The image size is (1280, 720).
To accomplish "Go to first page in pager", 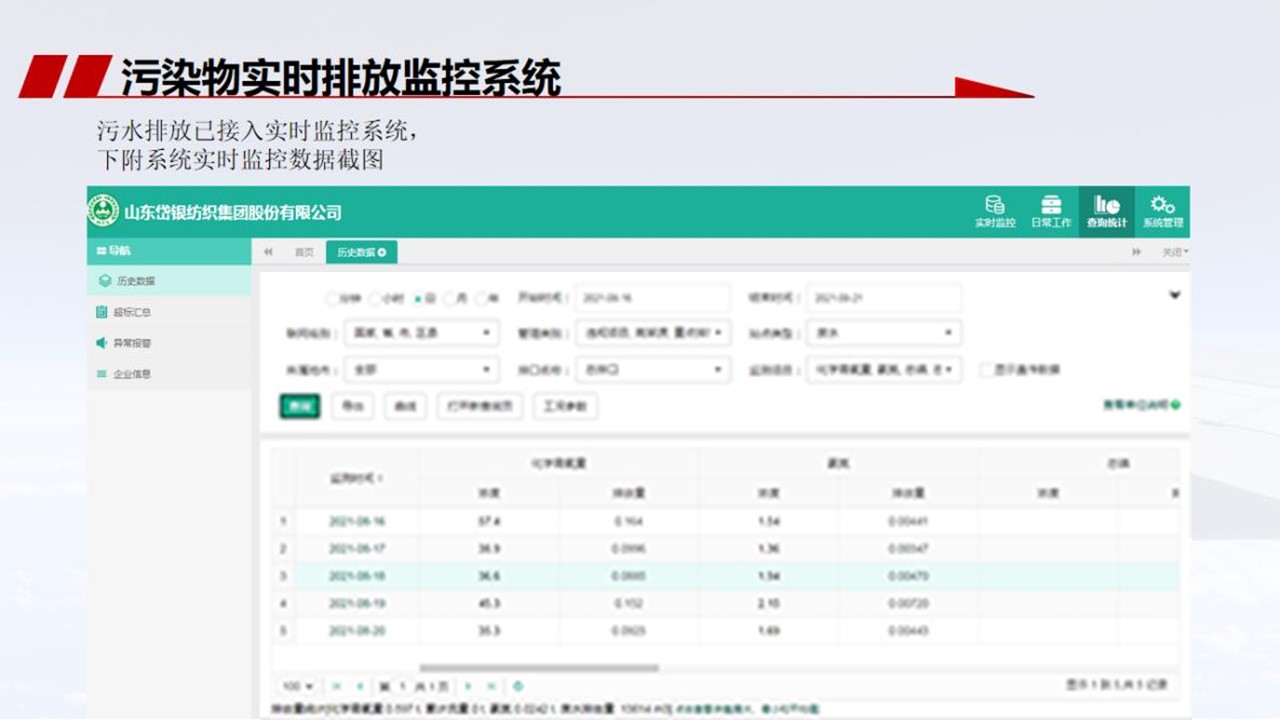I will click(336, 686).
